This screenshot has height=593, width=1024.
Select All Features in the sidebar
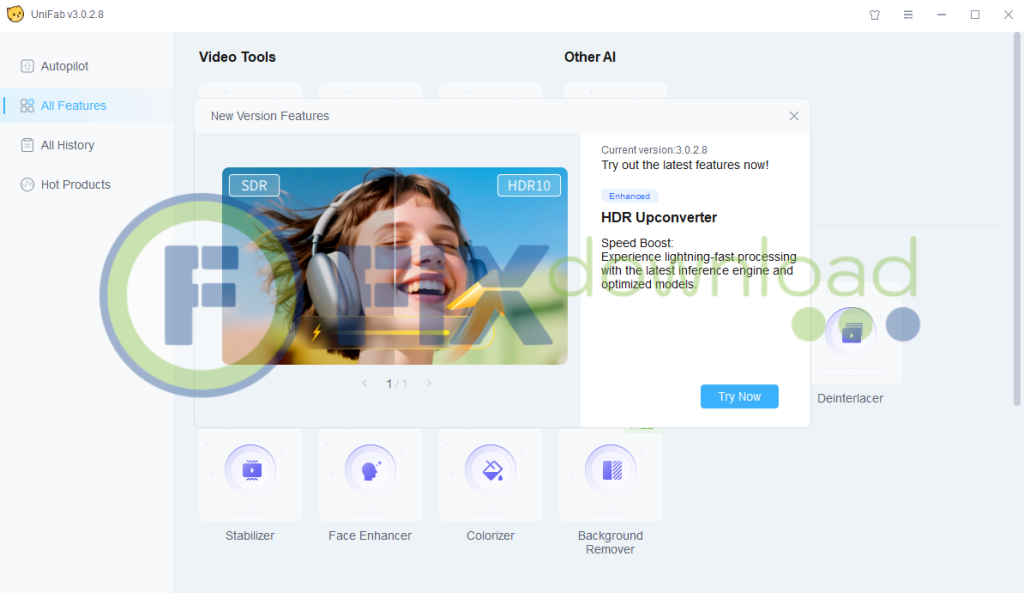(73, 106)
